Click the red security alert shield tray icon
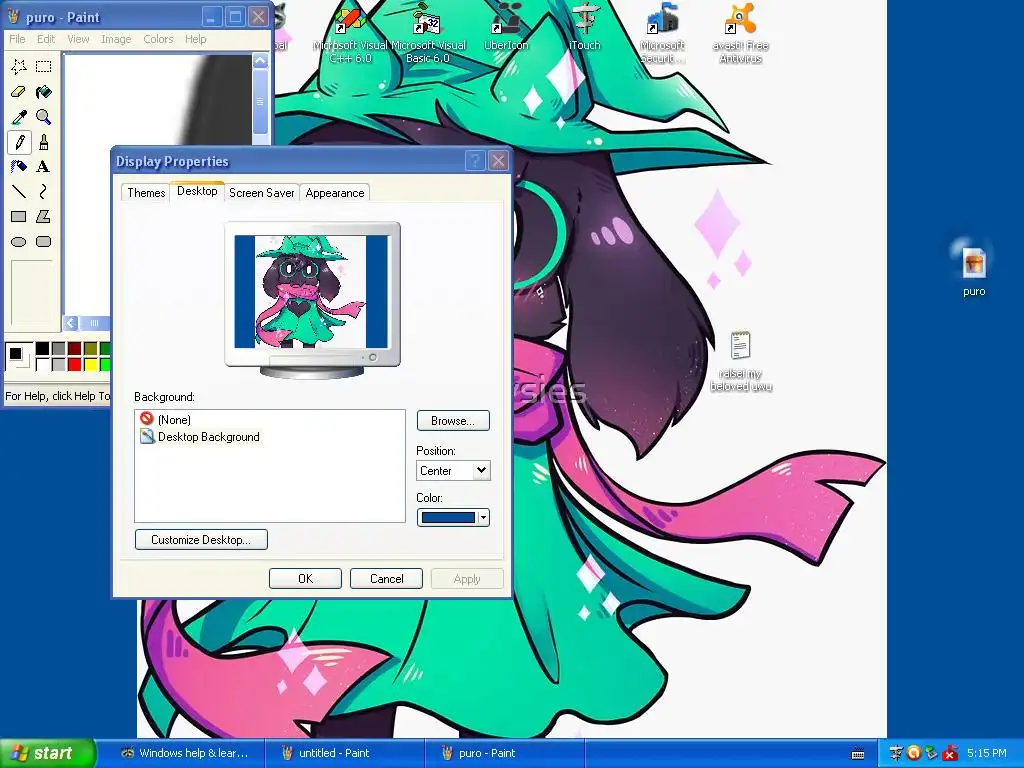 [950, 753]
